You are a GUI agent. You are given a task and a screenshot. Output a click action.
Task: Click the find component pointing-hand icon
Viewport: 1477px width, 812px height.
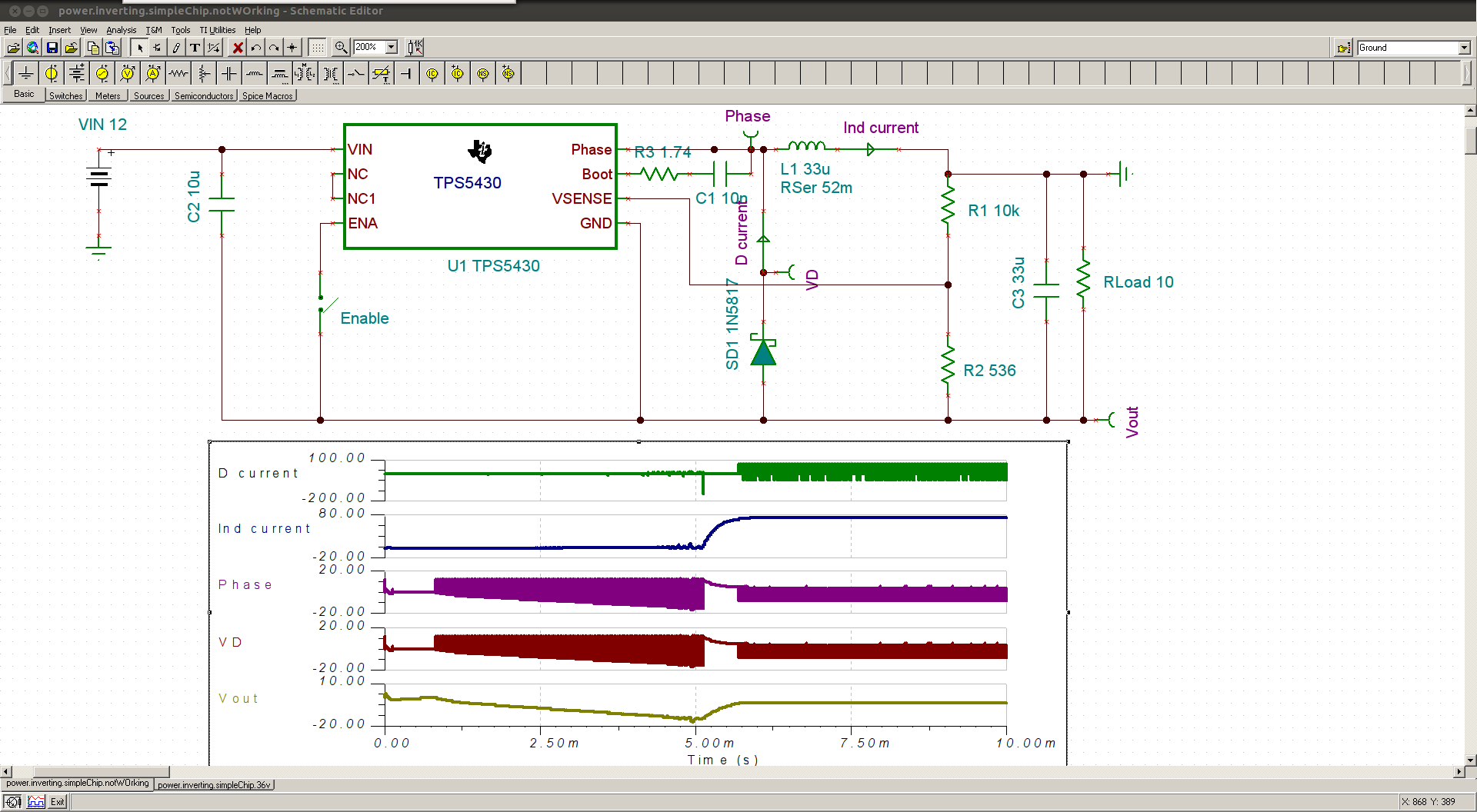click(1343, 48)
